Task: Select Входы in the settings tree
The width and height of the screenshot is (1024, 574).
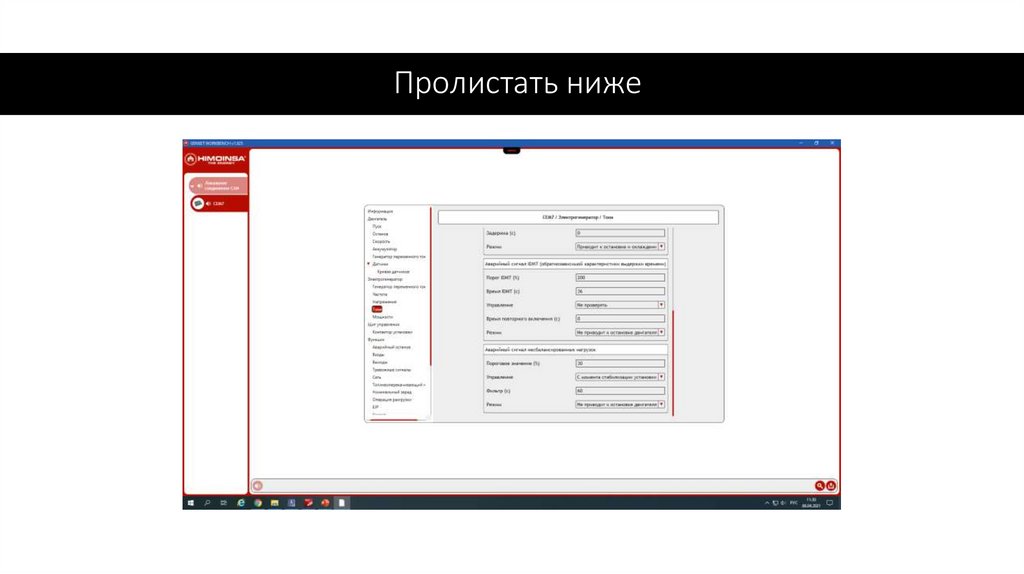Action: pos(378,355)
